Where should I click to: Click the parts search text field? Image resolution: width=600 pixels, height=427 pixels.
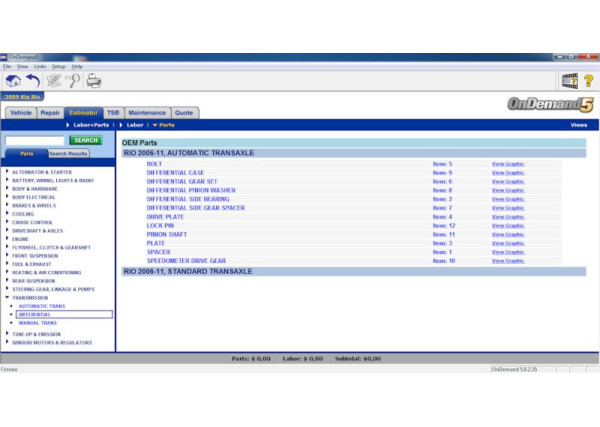36,141
